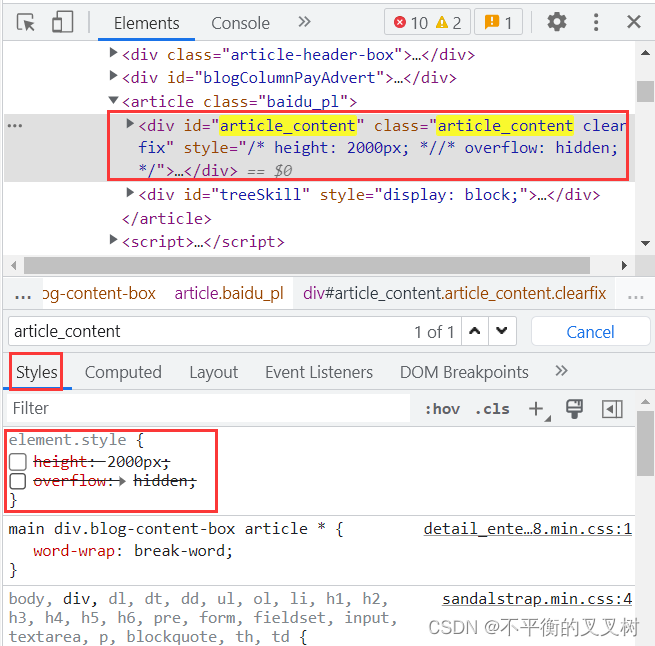Click the DOM tree horizontal scrollbar thumb

coord(307,265)
